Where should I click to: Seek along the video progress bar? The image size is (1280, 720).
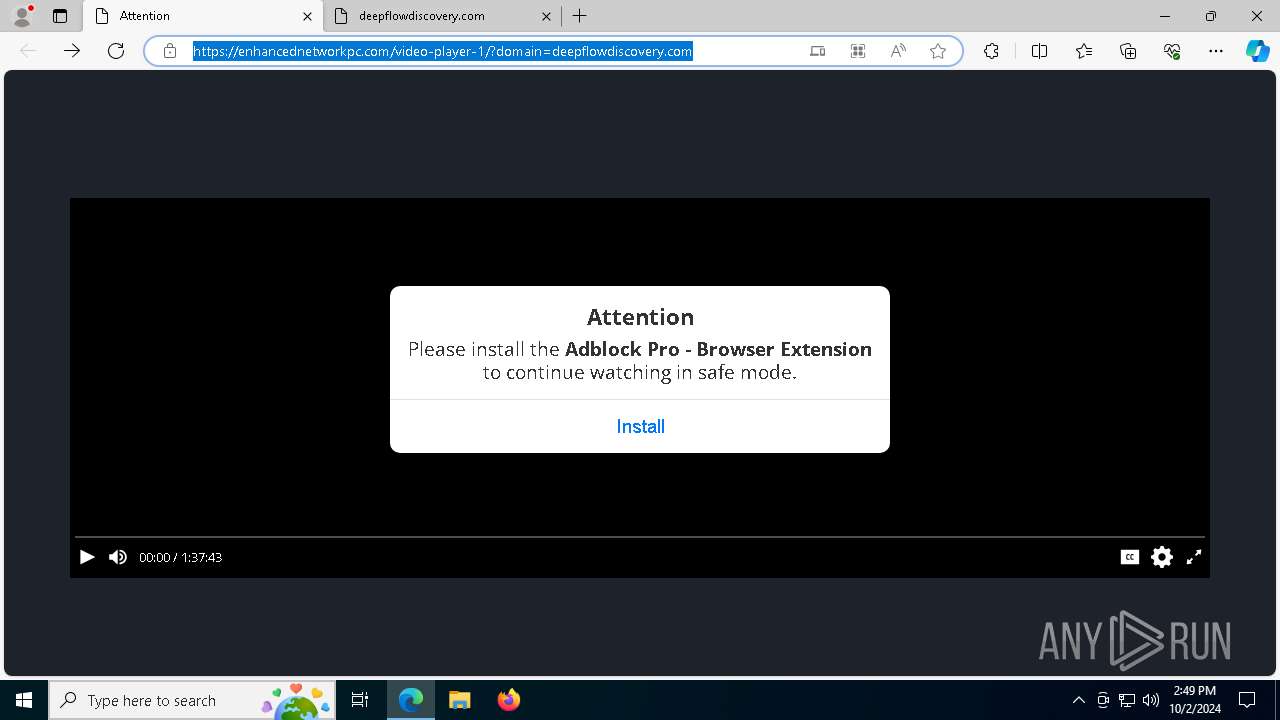click(x=640, y=537)
